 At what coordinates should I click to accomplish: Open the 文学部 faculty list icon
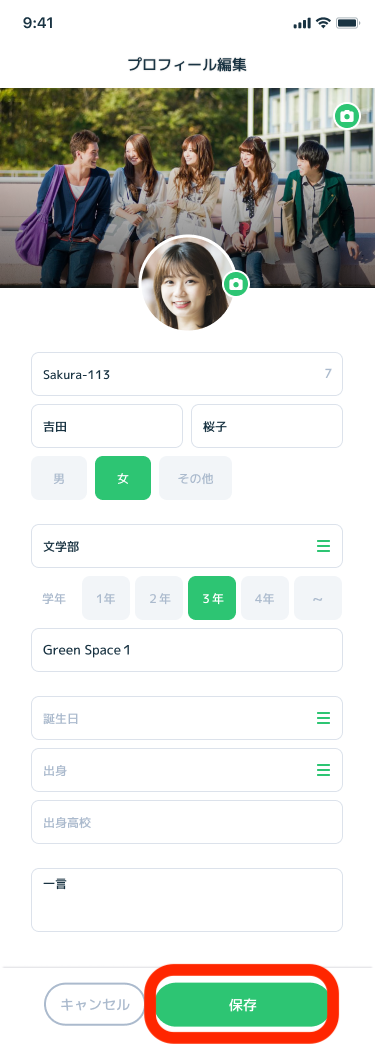tap(323, 546)
